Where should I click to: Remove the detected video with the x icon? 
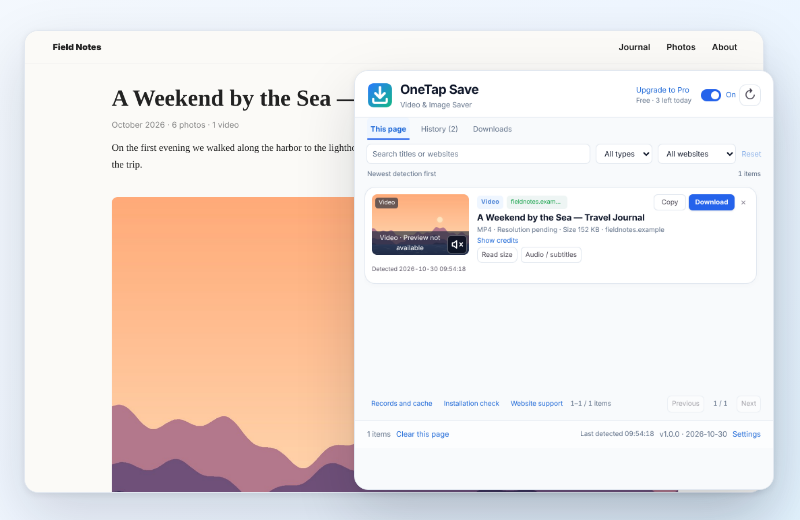[743, 203]
